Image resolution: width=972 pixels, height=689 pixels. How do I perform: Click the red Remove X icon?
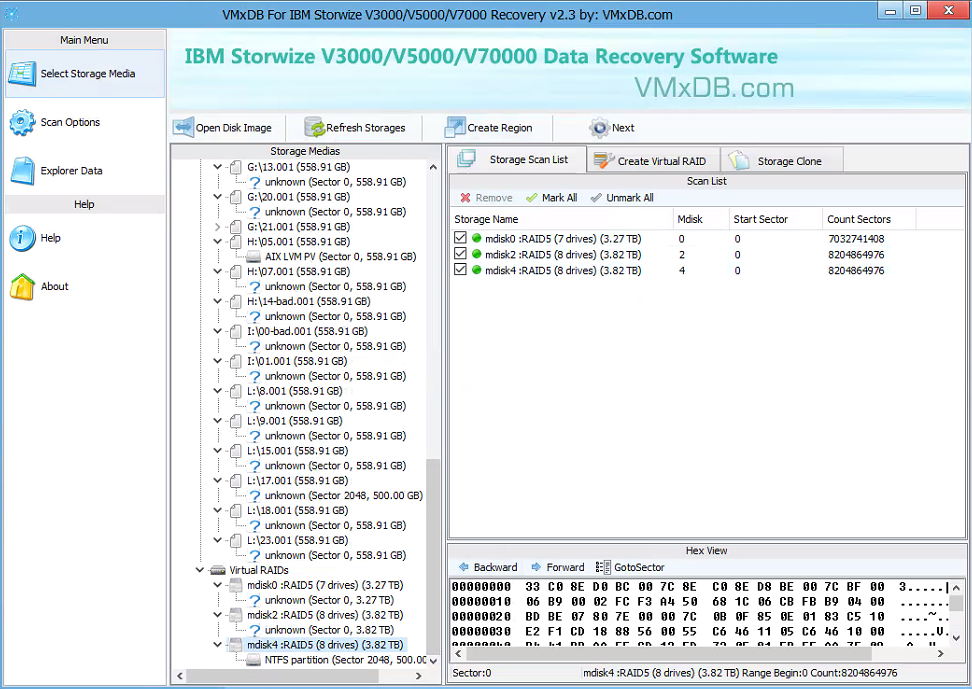click(465, 198)
